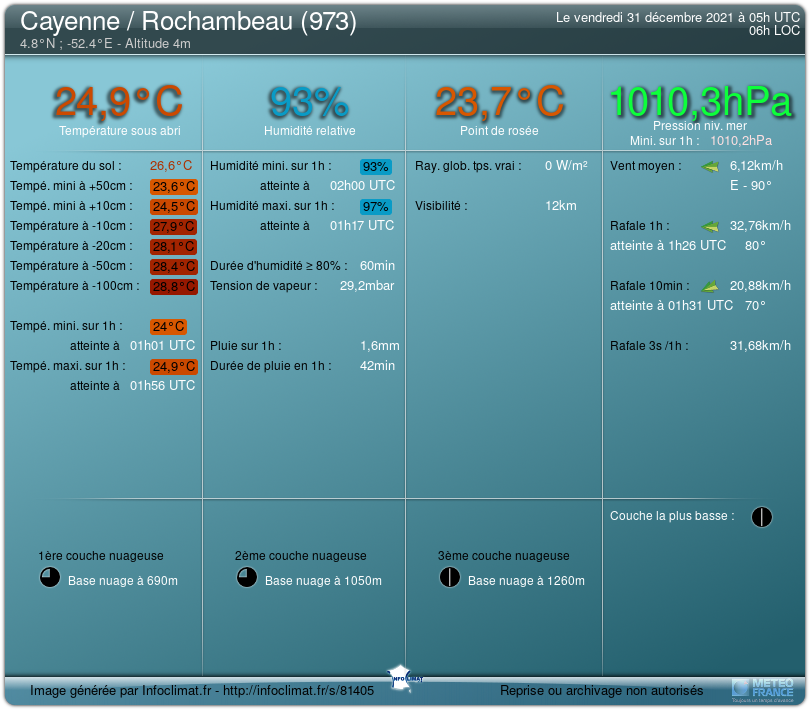Click the 28,8°C badge for Température à -100cm
Screen dimensions: 810x710
173,287
